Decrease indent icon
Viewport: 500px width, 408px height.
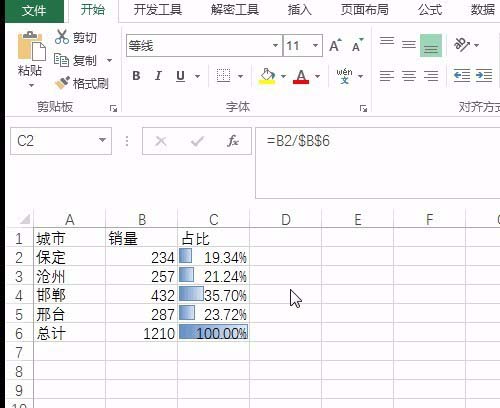click(x=462, y=76)
